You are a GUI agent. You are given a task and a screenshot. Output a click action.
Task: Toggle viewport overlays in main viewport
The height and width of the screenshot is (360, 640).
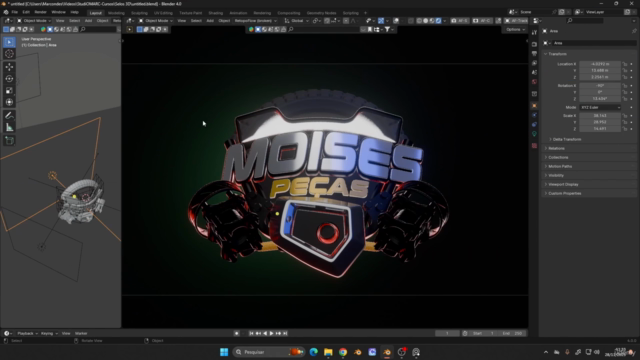(396, 20)
